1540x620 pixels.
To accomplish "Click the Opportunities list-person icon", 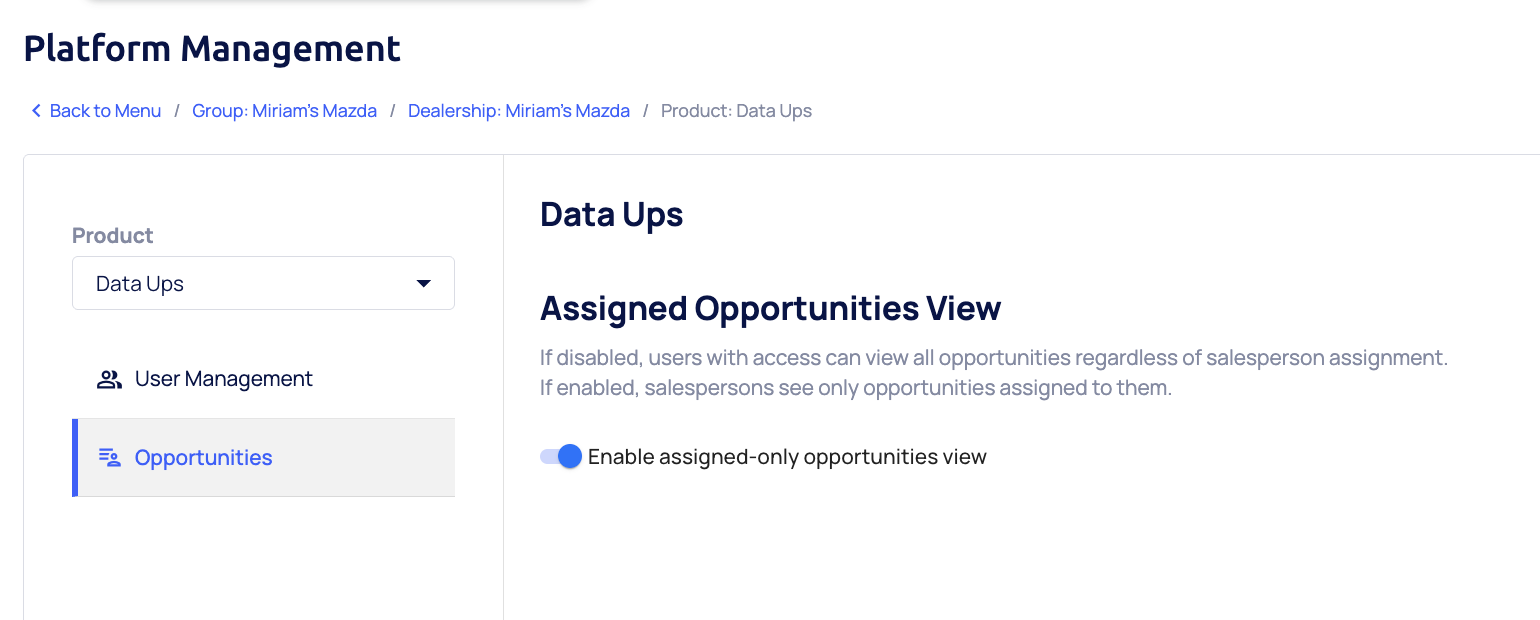I will (x=109, y=458).
